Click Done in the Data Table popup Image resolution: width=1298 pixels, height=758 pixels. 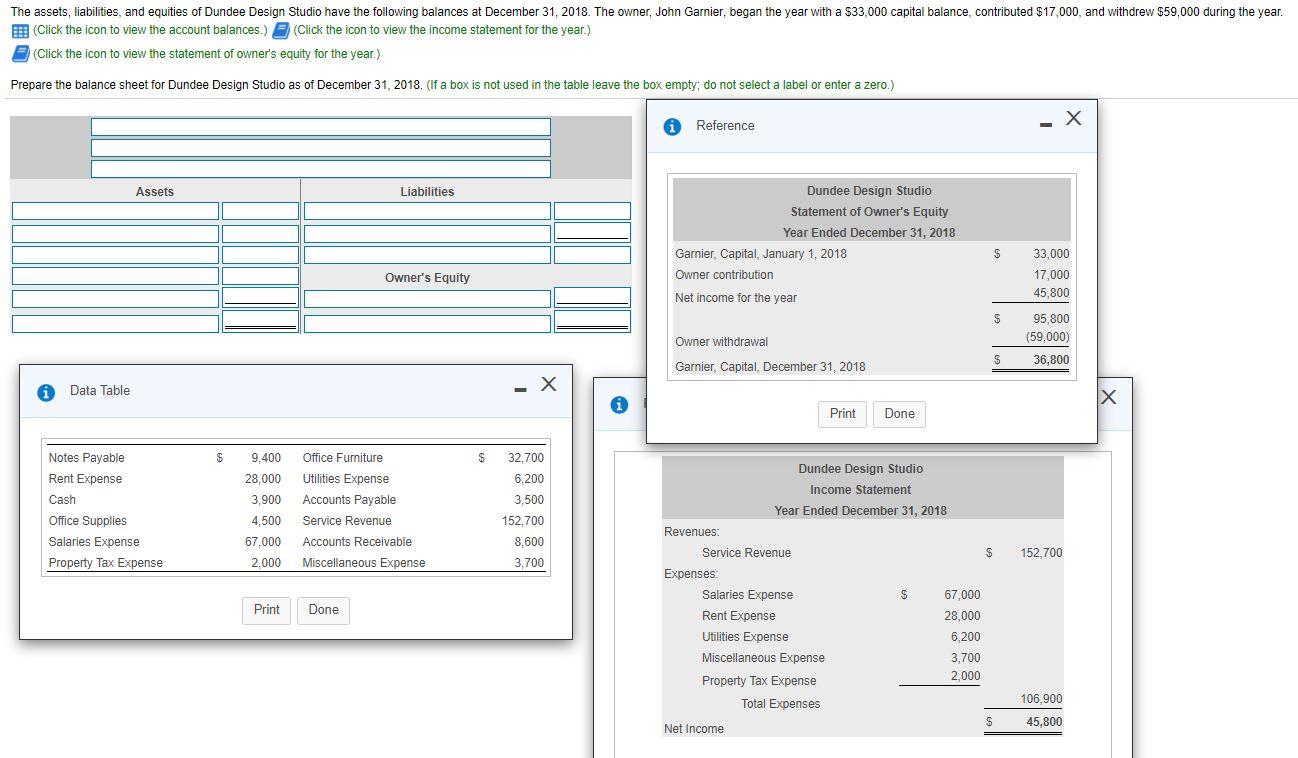point(324,610)
